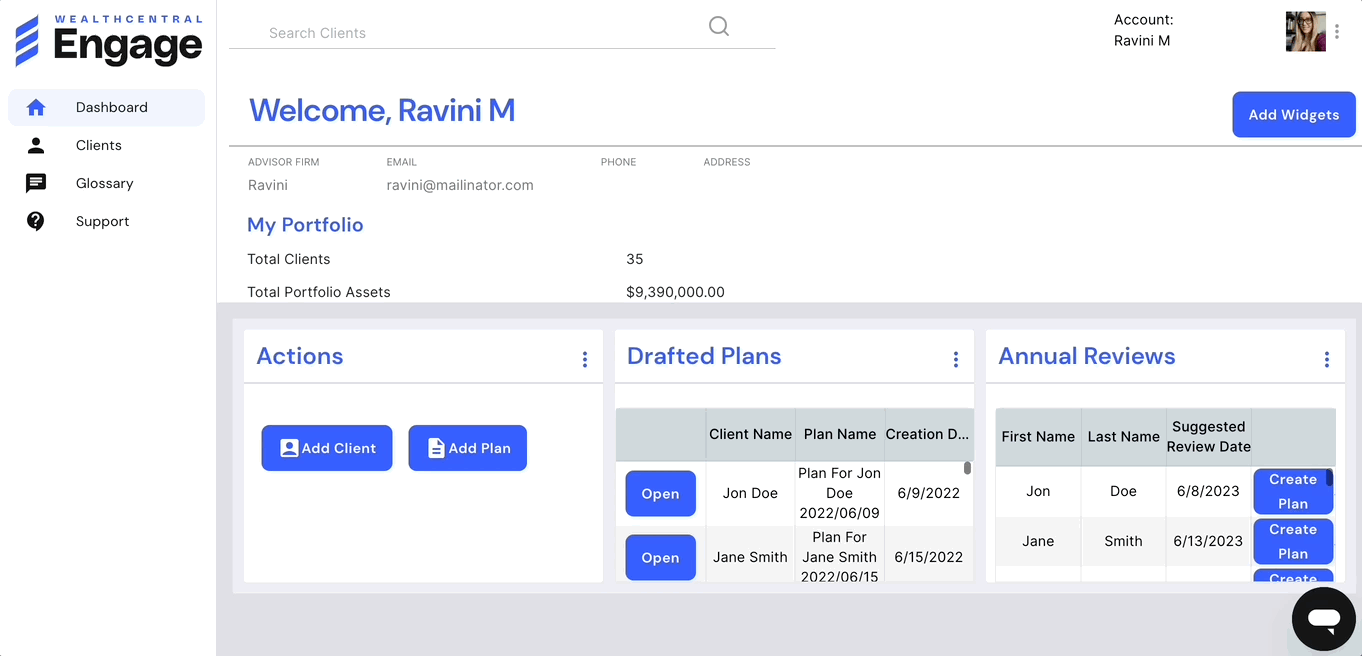Sort by Suggested Review Date header

tap(1209, 436)
